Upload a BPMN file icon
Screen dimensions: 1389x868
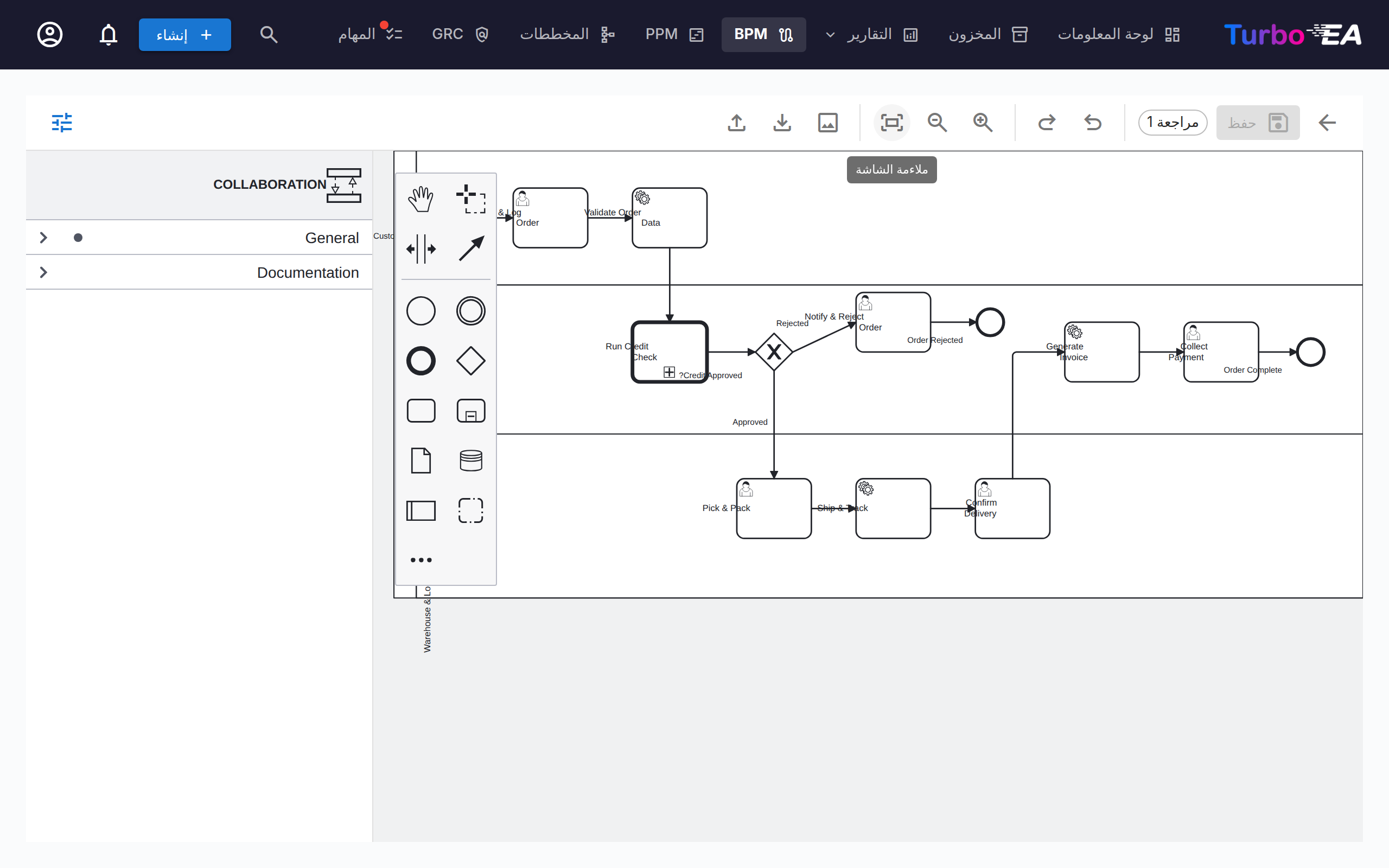(x=736, y=122)
